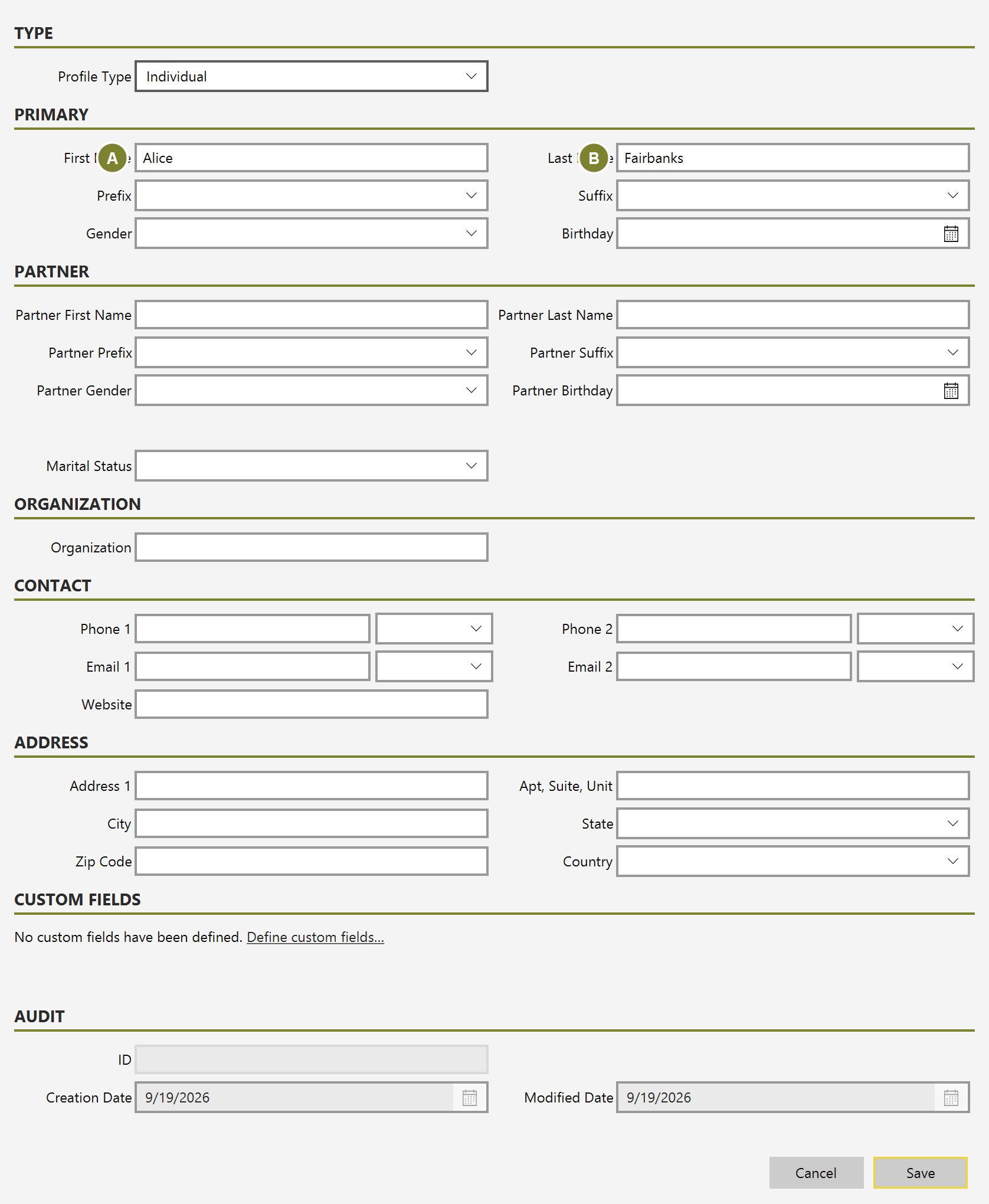Click the Email 2 input field
Screen dimensions: 989x1204
click(x=733, y=666)
